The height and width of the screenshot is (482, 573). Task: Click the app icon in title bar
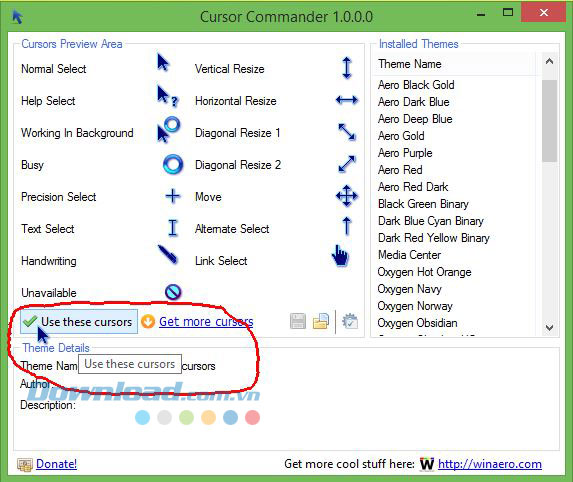[17, 17]
